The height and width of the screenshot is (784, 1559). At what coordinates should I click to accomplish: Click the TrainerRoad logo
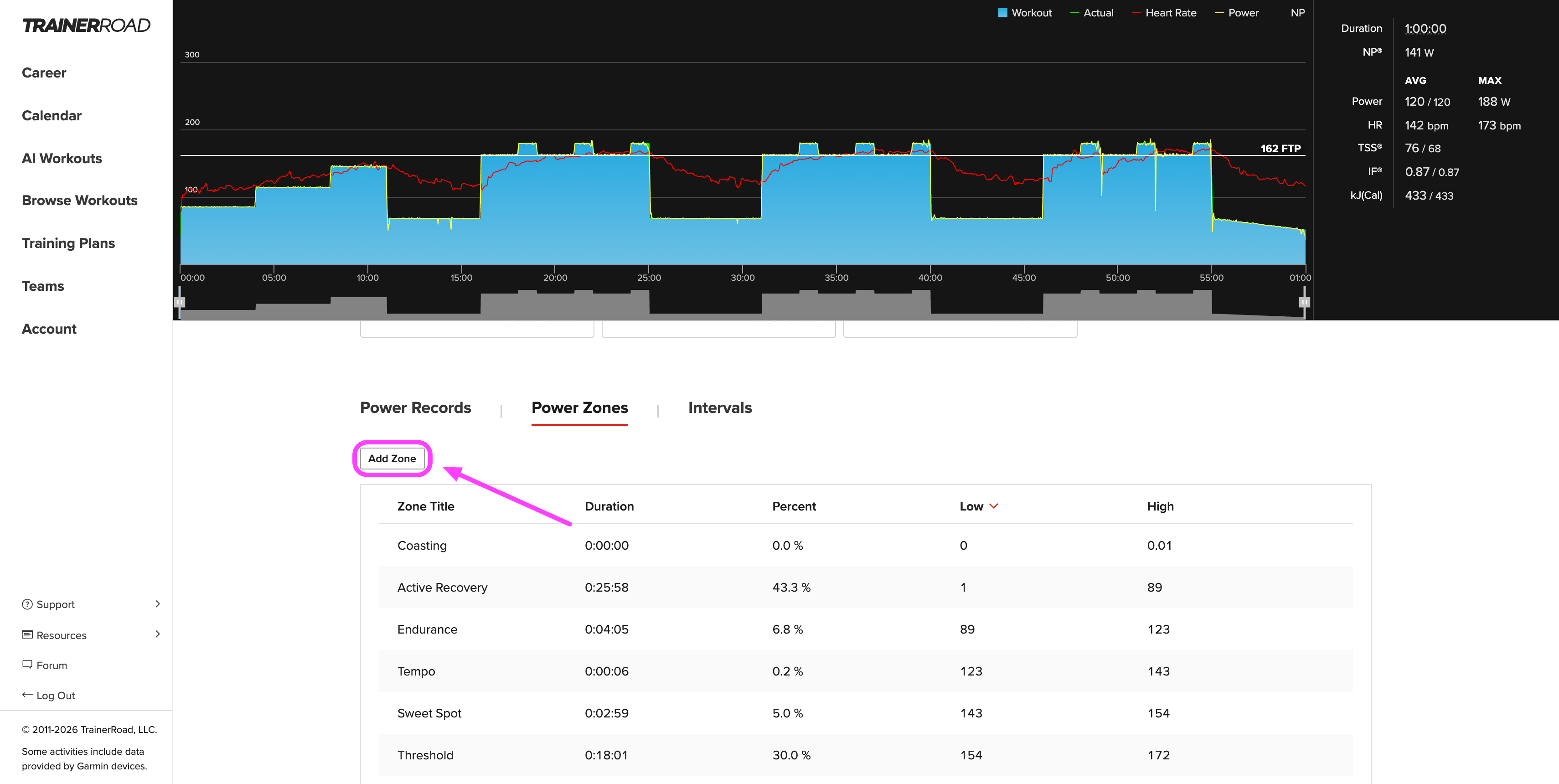(86, 26)
